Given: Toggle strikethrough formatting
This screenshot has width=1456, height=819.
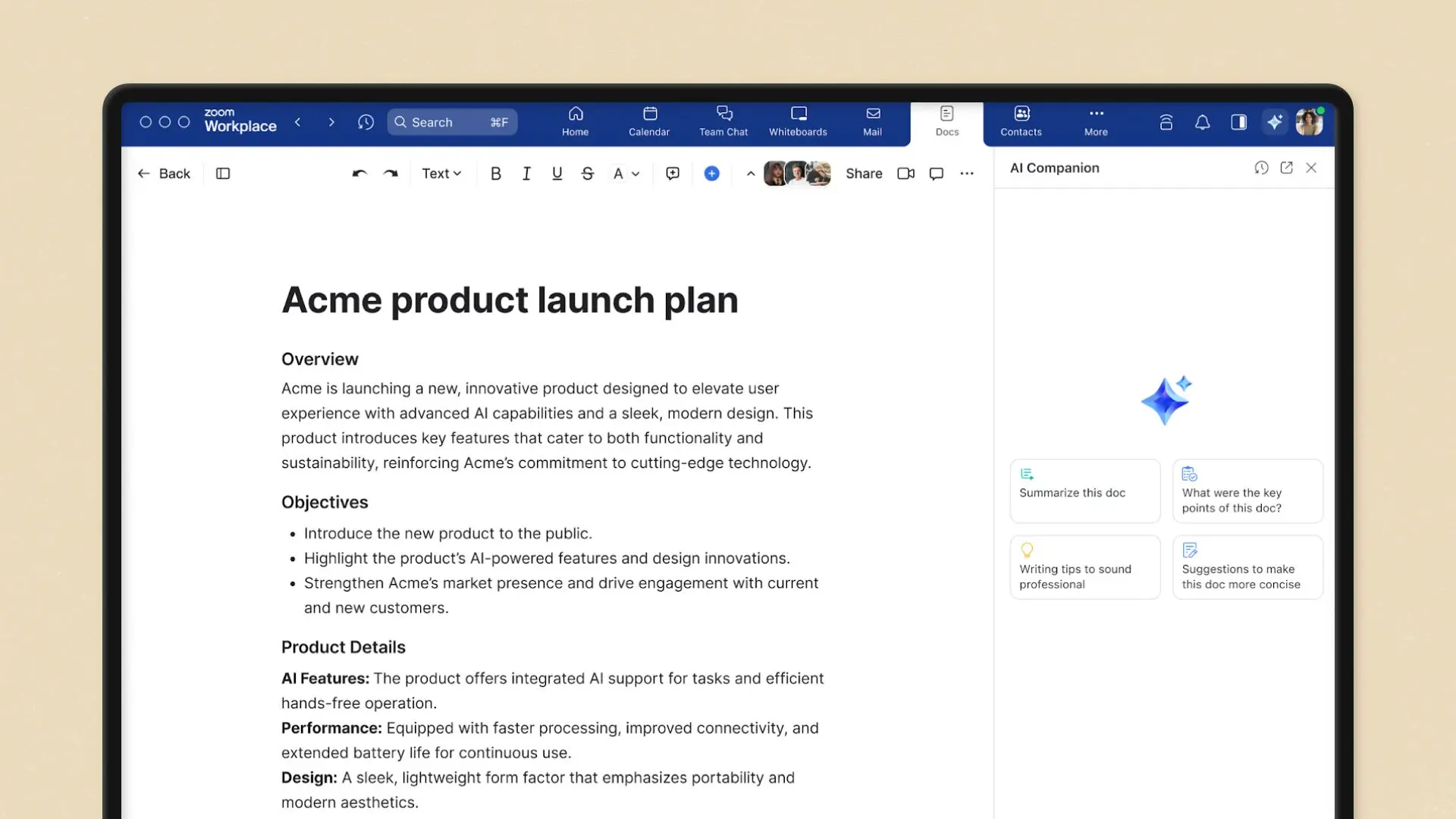Looking at the screenshot, I should click(588, 174).
